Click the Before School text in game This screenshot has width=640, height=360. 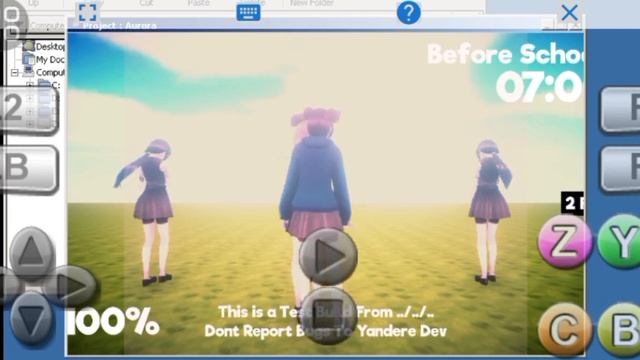(x=505, y=54)
